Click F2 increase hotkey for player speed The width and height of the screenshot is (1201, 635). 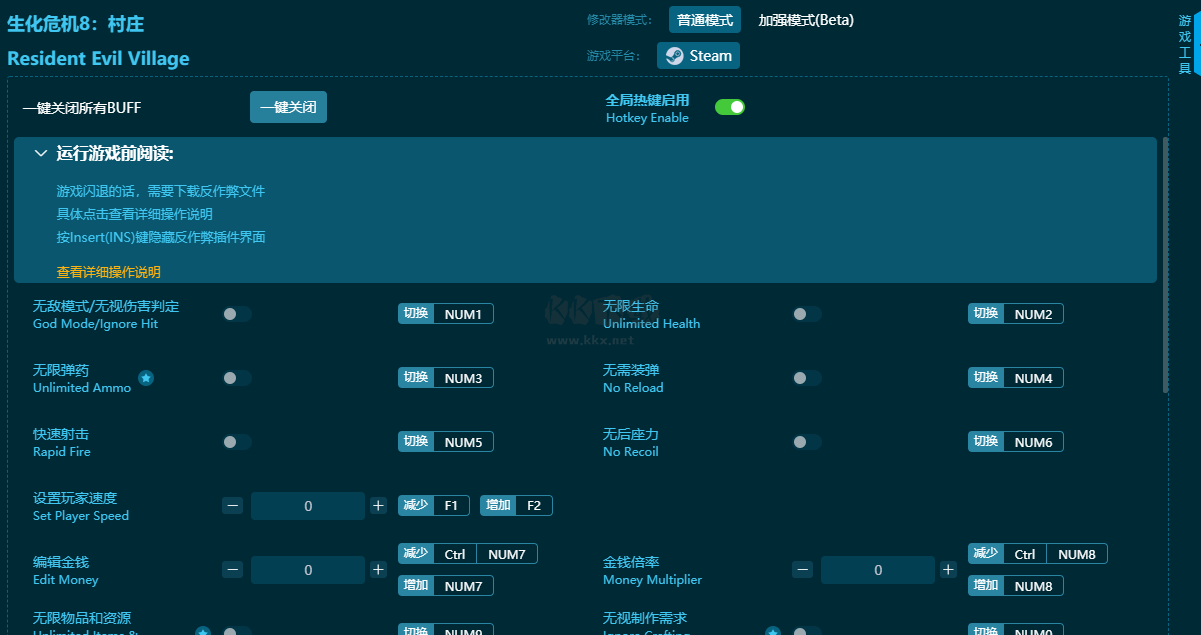tap(516, 506)
